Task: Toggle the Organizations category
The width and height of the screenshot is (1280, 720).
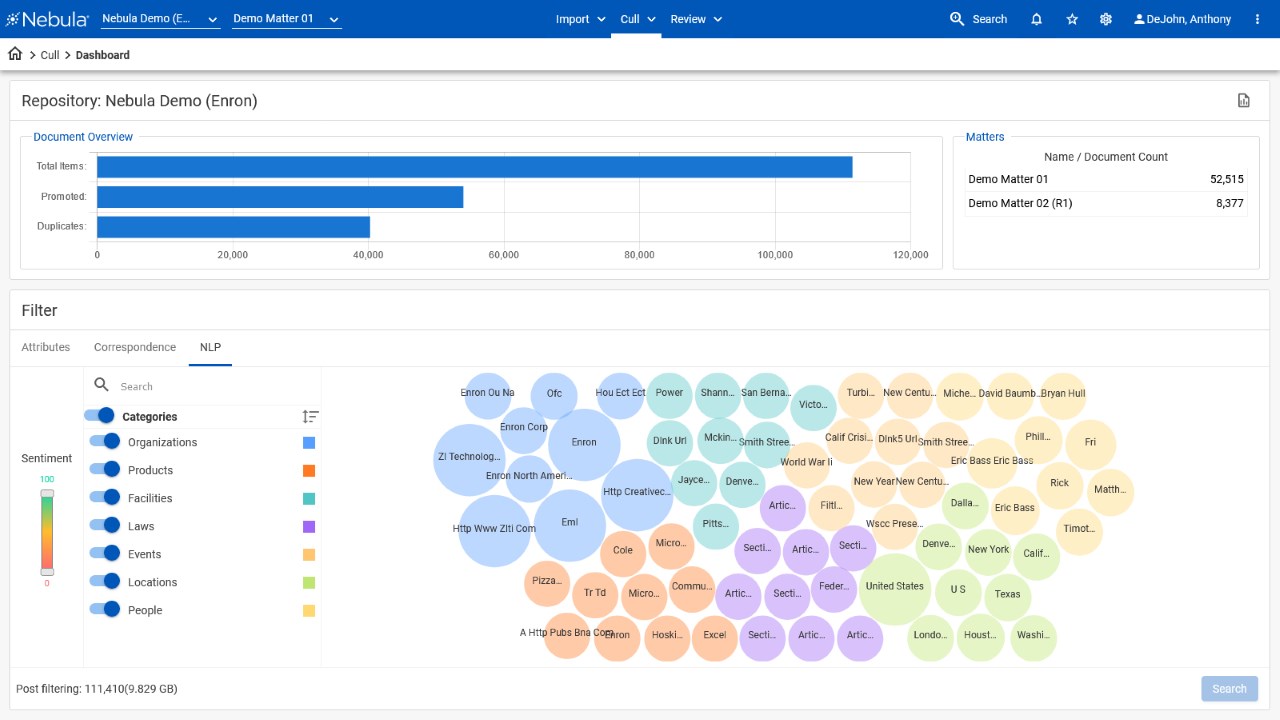Action: click(x=104, y=441)
